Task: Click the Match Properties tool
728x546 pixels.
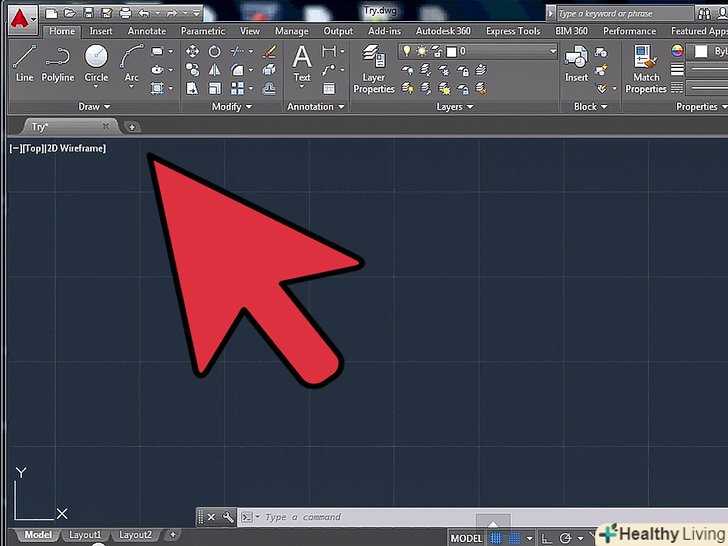Action: pyautogui.click(x=646, y=68)
